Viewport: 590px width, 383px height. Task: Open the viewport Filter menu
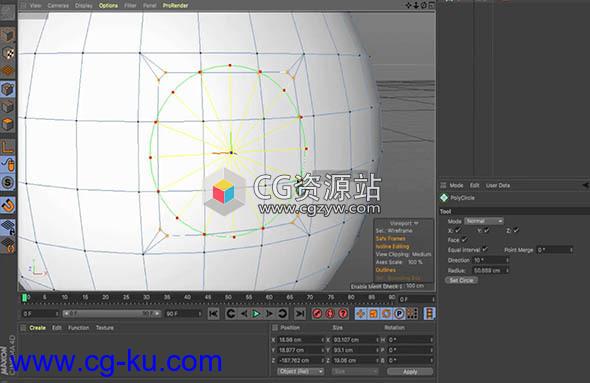[130, 5]
